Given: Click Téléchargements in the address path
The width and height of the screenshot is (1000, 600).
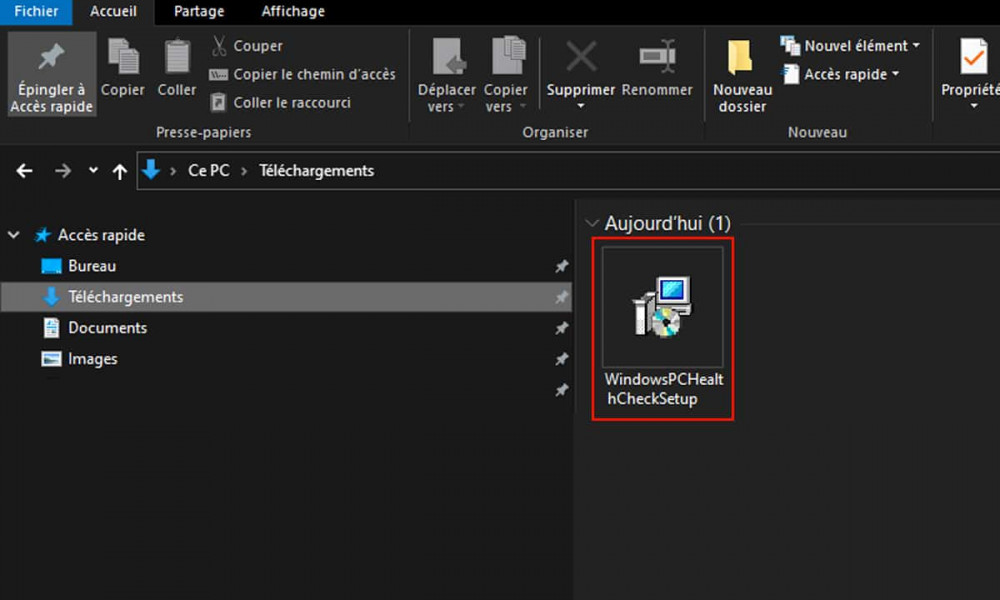Looking at the screenshot, I should (316, 171).
